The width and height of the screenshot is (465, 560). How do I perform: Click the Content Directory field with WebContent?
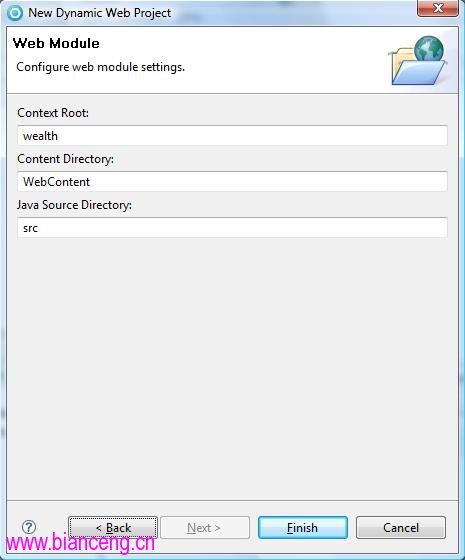tap(232, 181)
